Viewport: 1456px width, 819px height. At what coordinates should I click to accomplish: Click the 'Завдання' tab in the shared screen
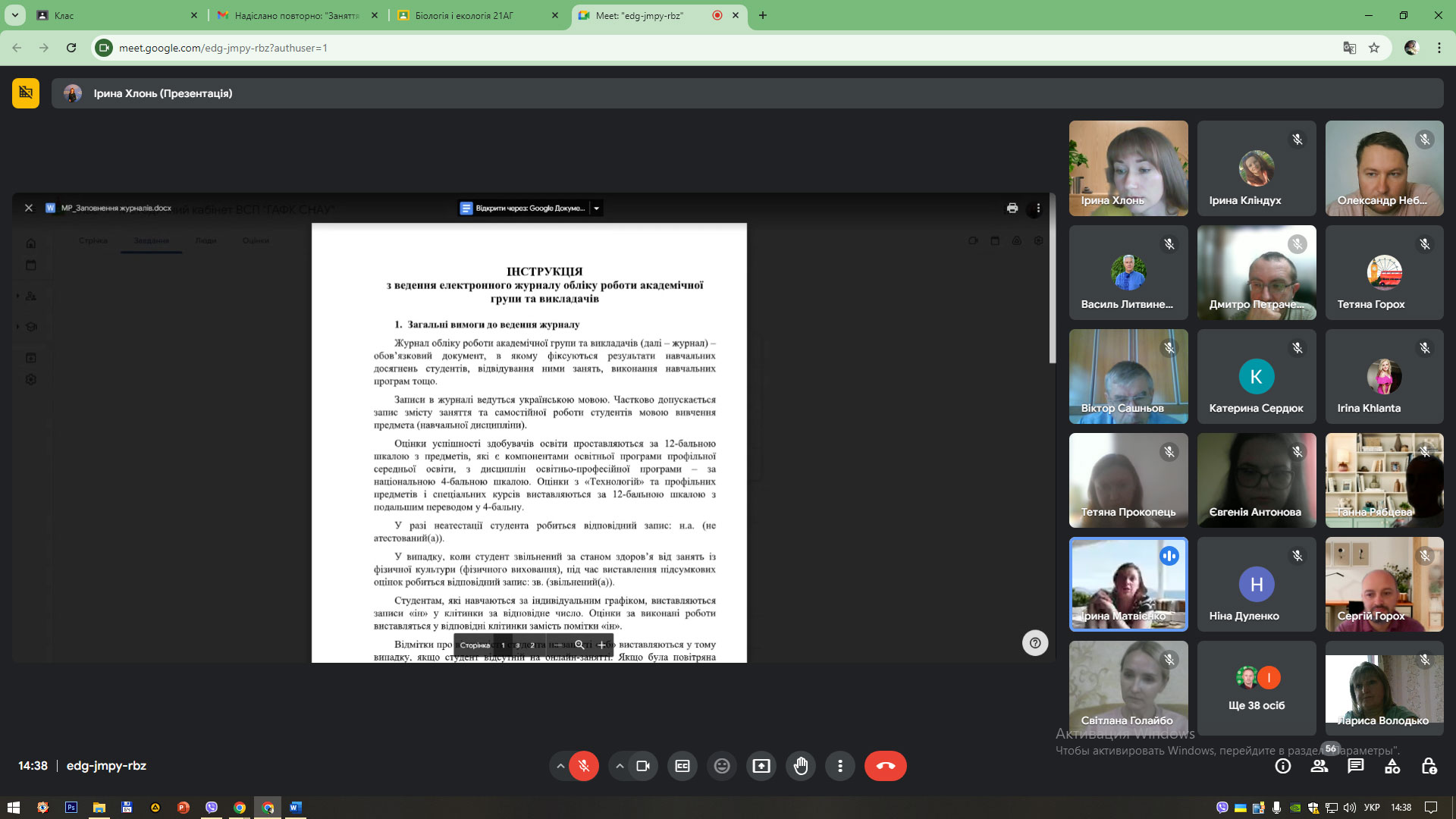click(x=151, y=240)
